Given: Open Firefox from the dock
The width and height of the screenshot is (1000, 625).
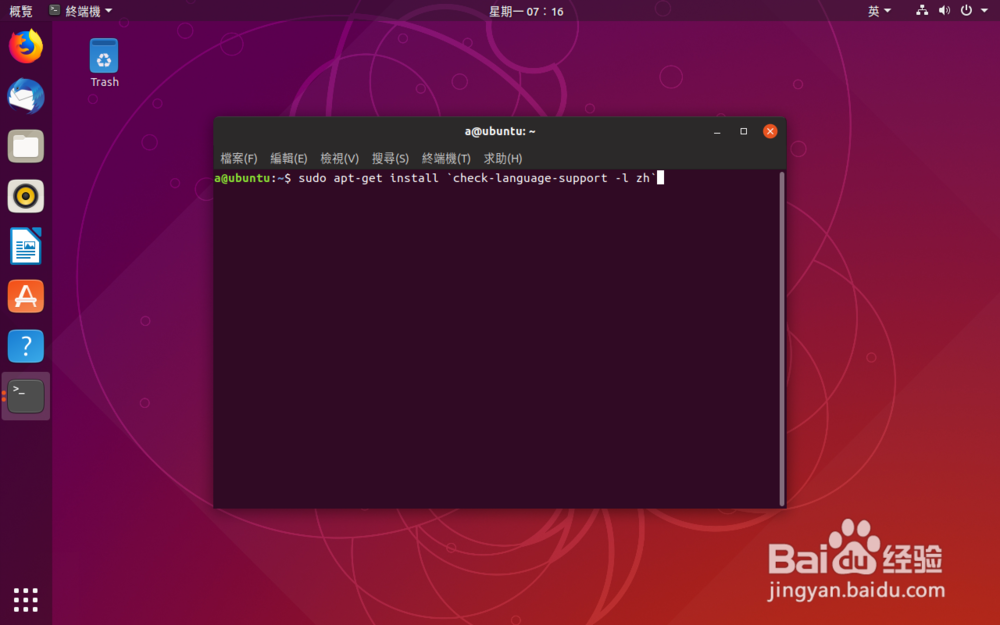Looking at the screenshot, I should [x=26, y=46].
